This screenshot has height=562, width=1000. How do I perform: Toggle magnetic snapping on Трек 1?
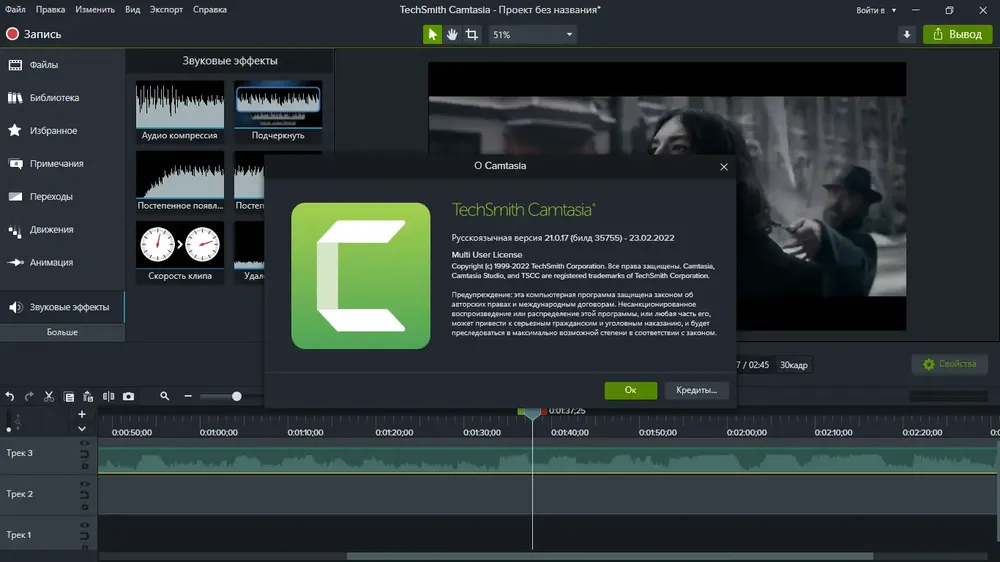click(84, 536)
